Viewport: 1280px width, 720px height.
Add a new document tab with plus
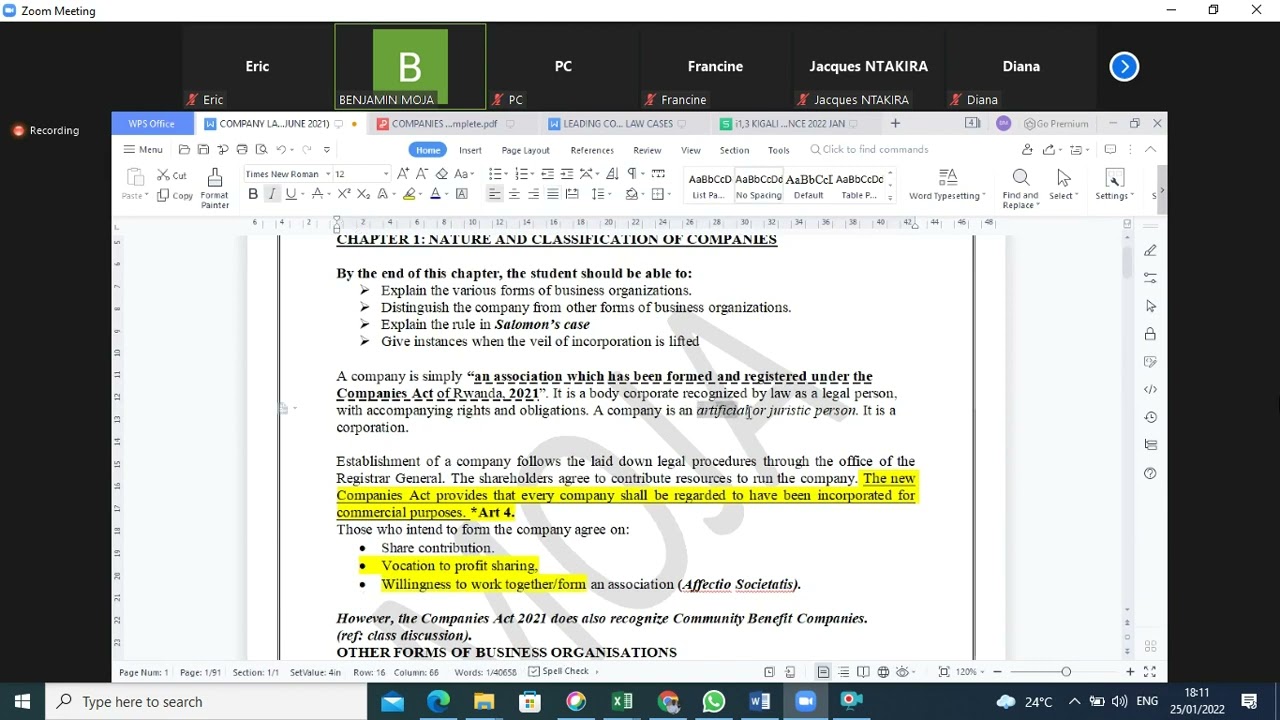(x=895, y=124)
